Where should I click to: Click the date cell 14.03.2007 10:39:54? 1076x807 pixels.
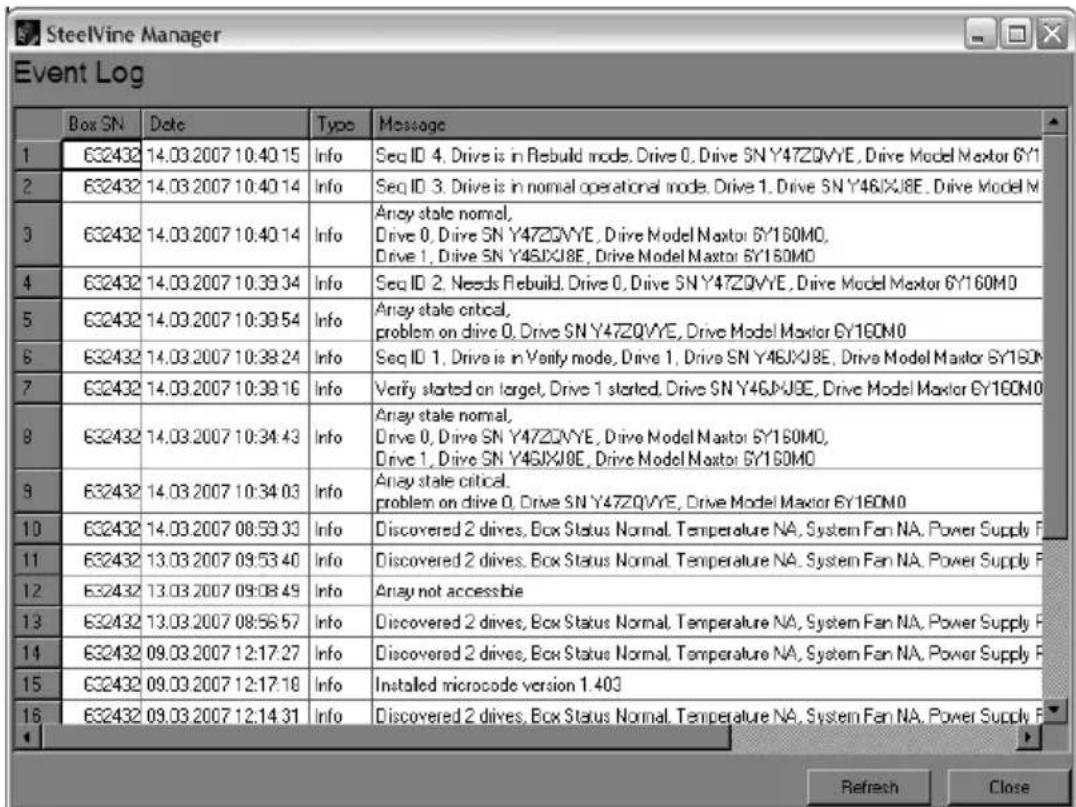[225, 320]
